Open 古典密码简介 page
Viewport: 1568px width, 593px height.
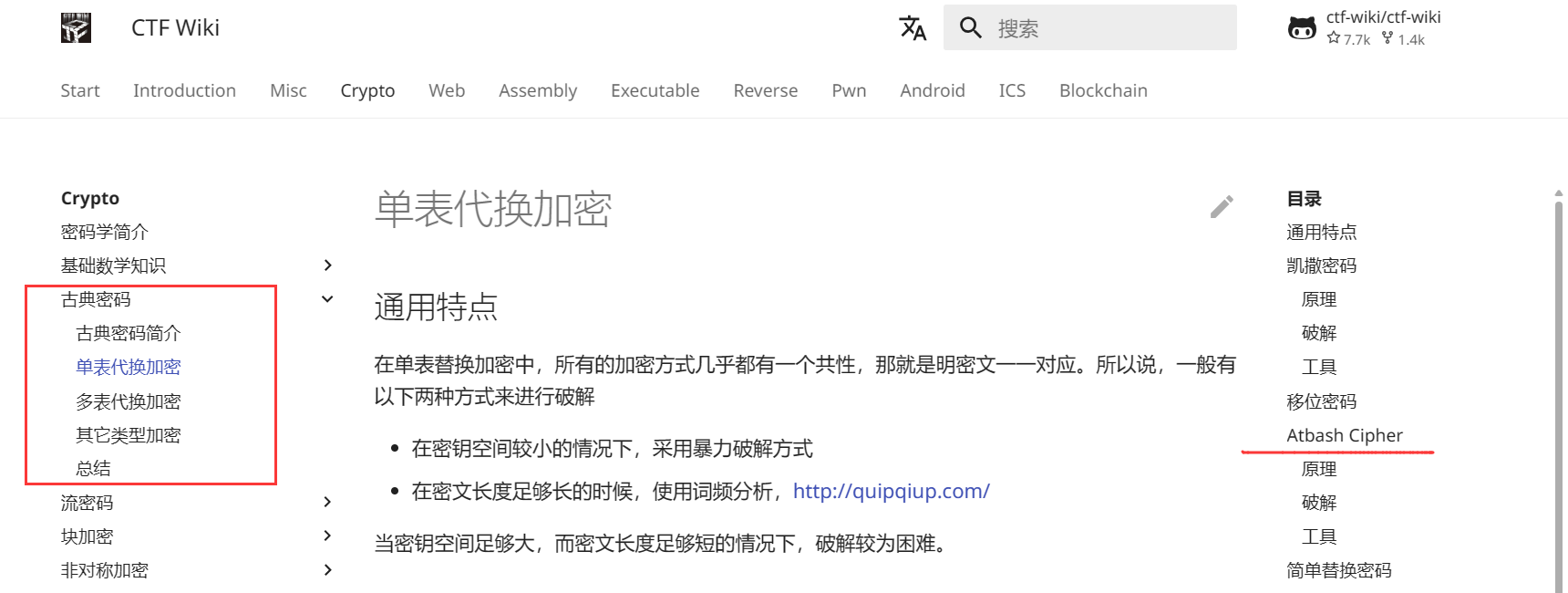pyautogui.click(x=129, y=333)
